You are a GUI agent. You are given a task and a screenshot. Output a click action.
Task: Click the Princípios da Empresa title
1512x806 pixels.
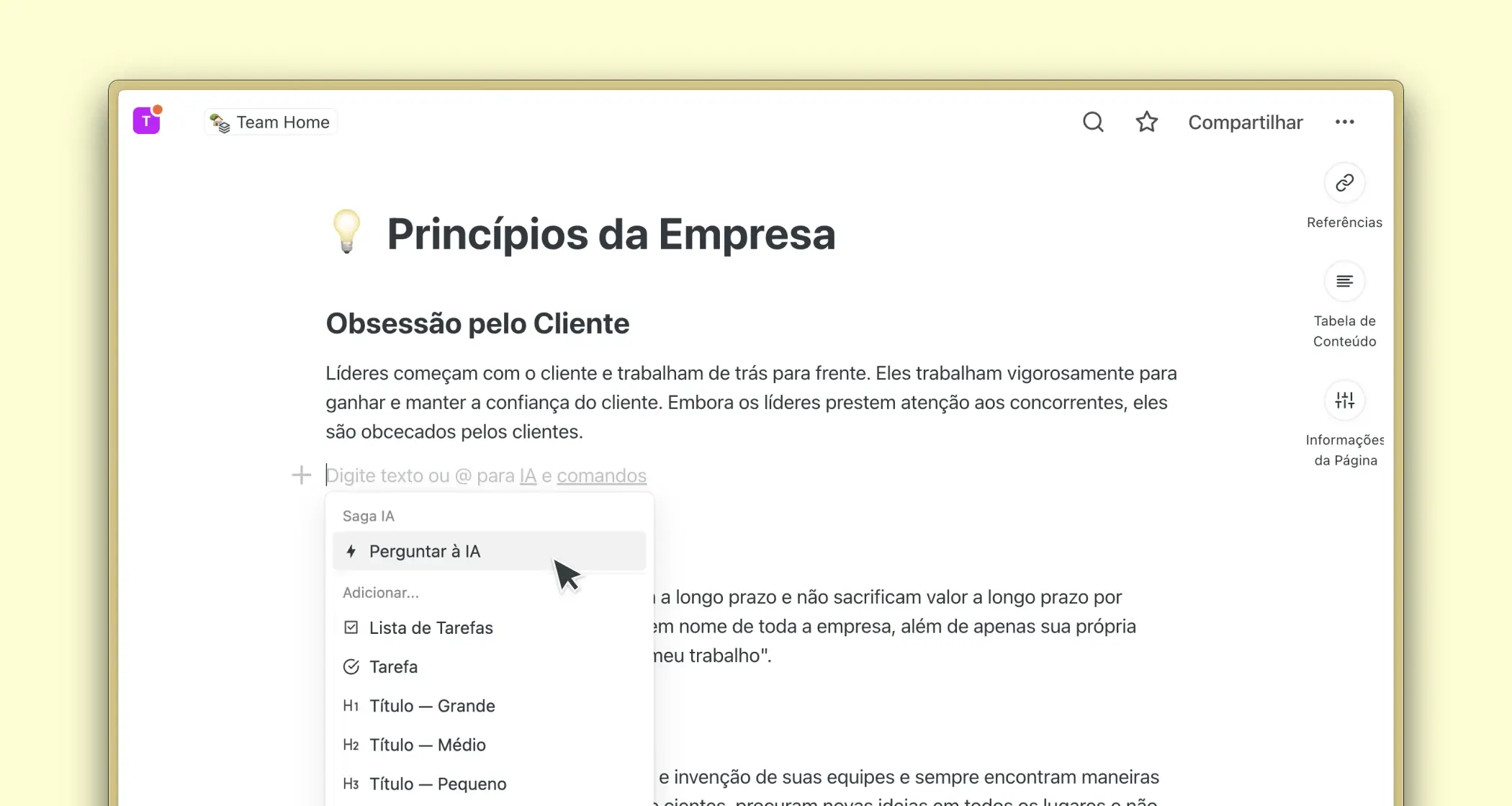611,234
